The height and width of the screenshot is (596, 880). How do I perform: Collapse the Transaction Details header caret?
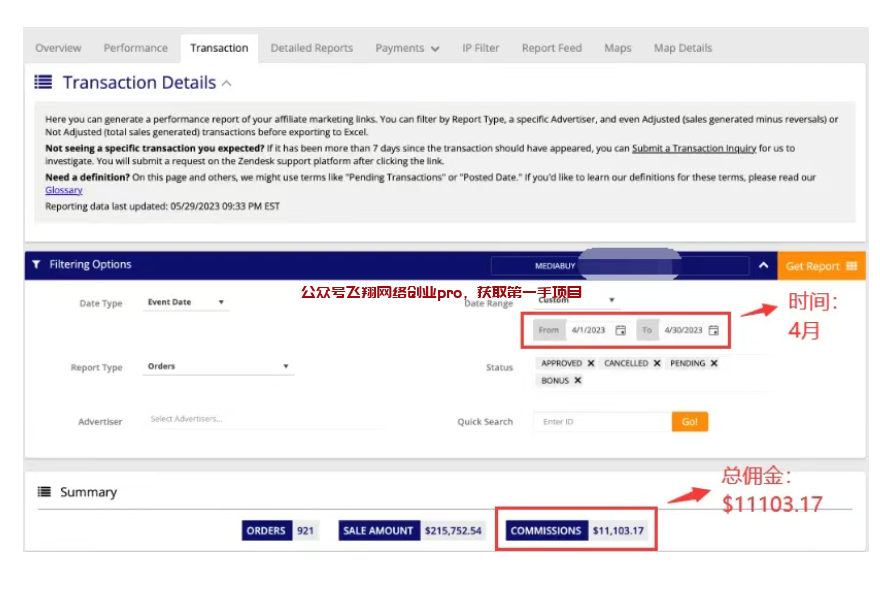(x=227, y=84)
